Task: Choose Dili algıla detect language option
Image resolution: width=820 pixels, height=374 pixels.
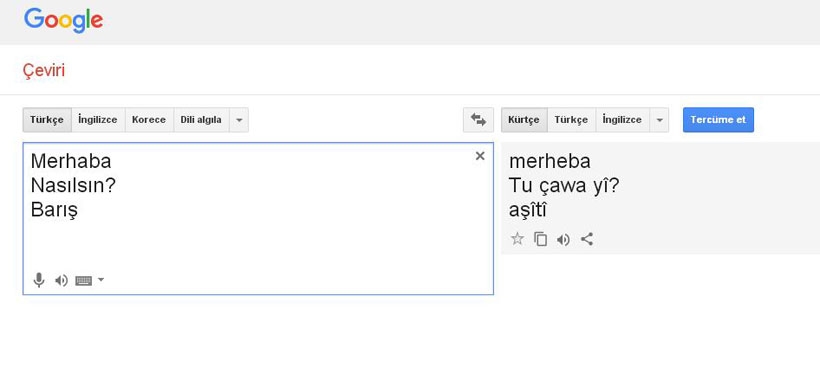Action: point(201,120)
